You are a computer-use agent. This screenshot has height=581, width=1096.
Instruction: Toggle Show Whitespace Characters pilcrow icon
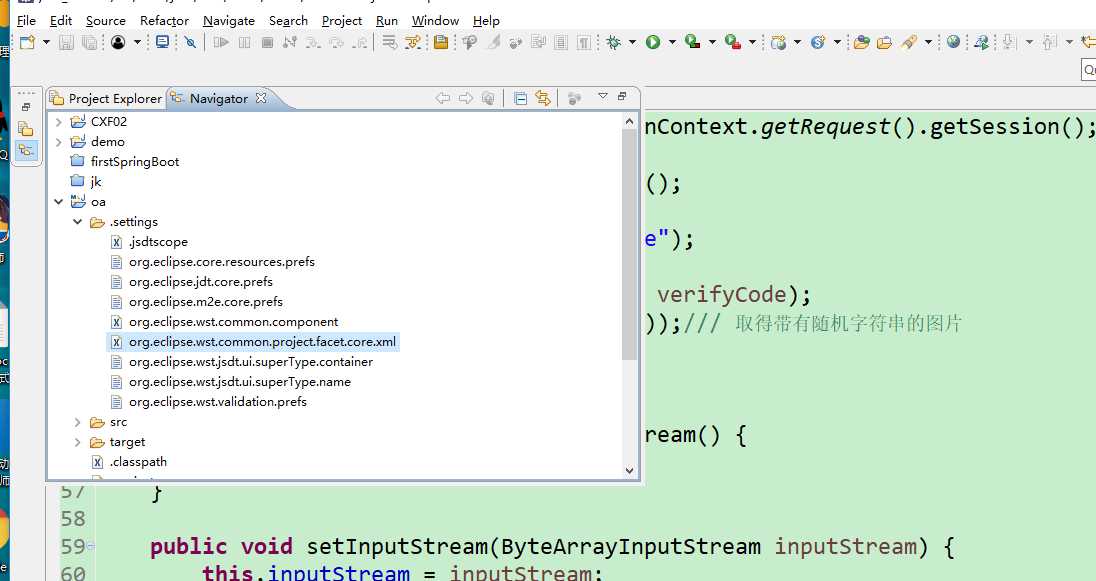[584, 43]
